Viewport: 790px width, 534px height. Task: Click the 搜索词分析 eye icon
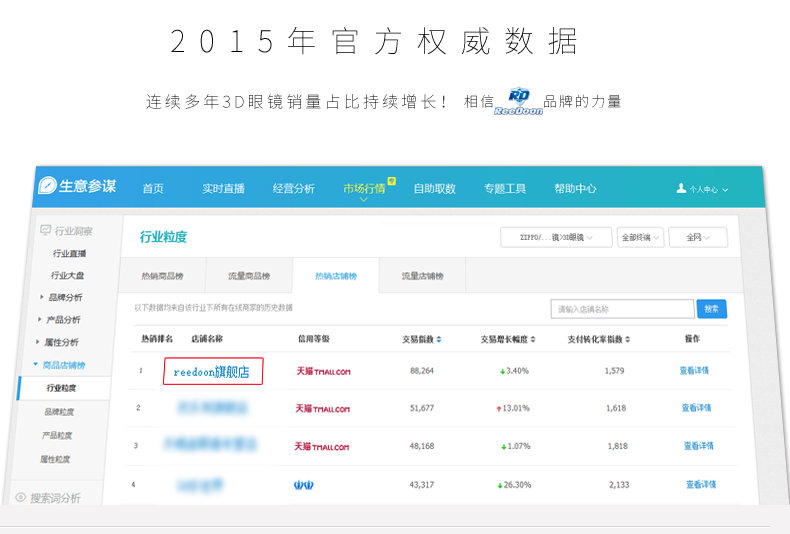(x=21, y=497)
